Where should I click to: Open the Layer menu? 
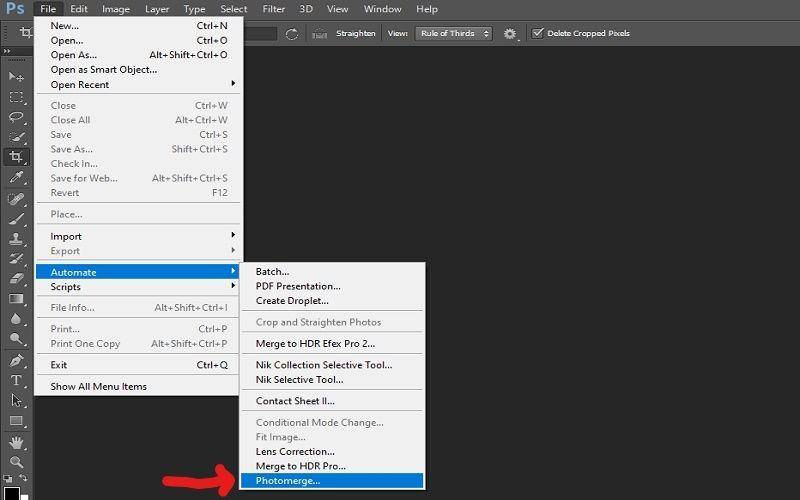(157, 9)
